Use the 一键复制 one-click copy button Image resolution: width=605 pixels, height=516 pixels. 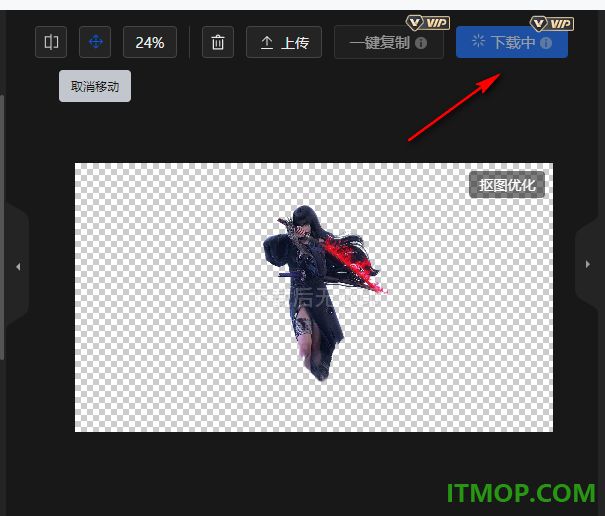[x=389, y=42]
